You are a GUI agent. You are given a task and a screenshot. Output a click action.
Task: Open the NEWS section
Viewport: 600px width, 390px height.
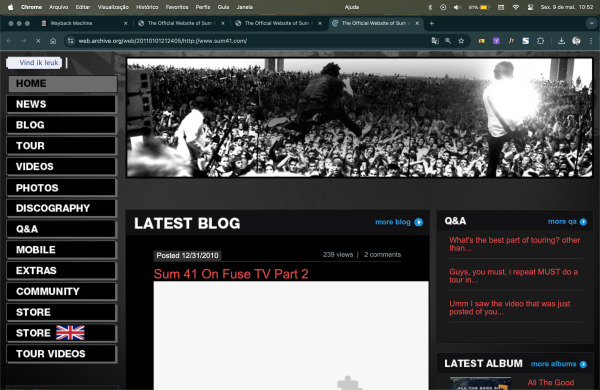(61, 104)
